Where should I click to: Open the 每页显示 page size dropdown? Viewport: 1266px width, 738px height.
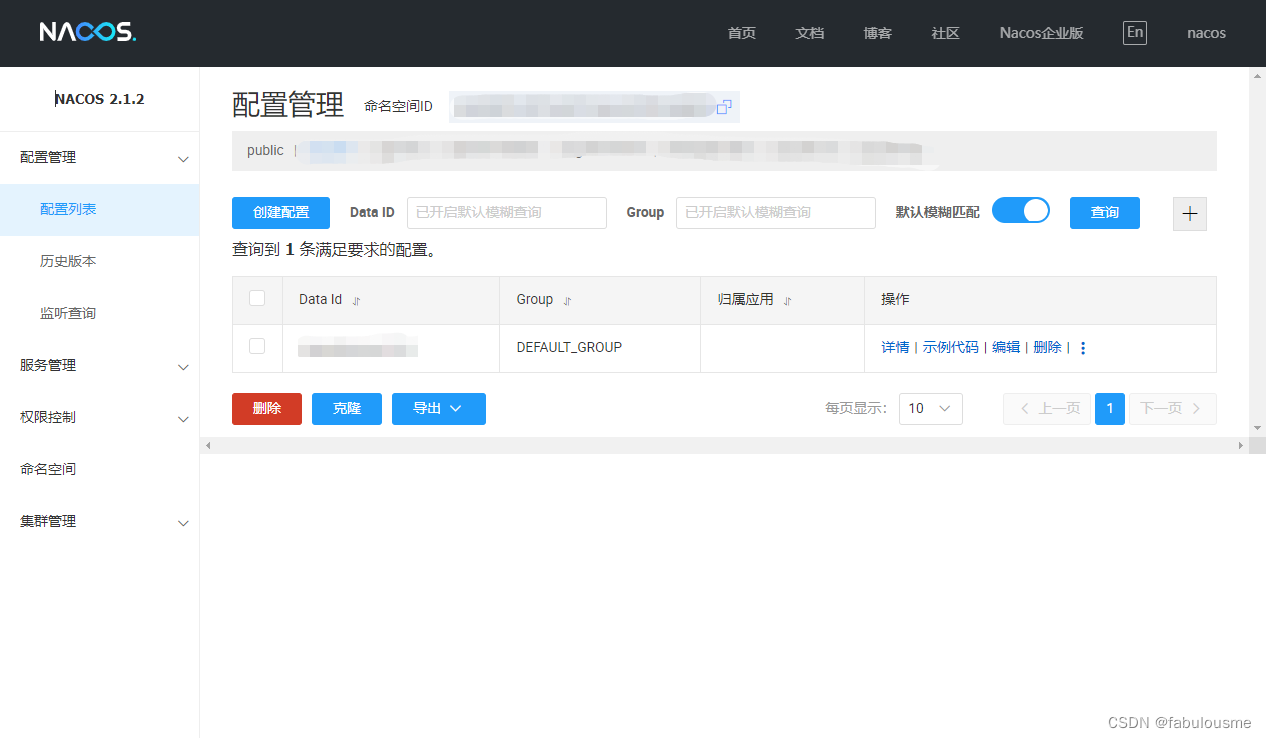930,408
